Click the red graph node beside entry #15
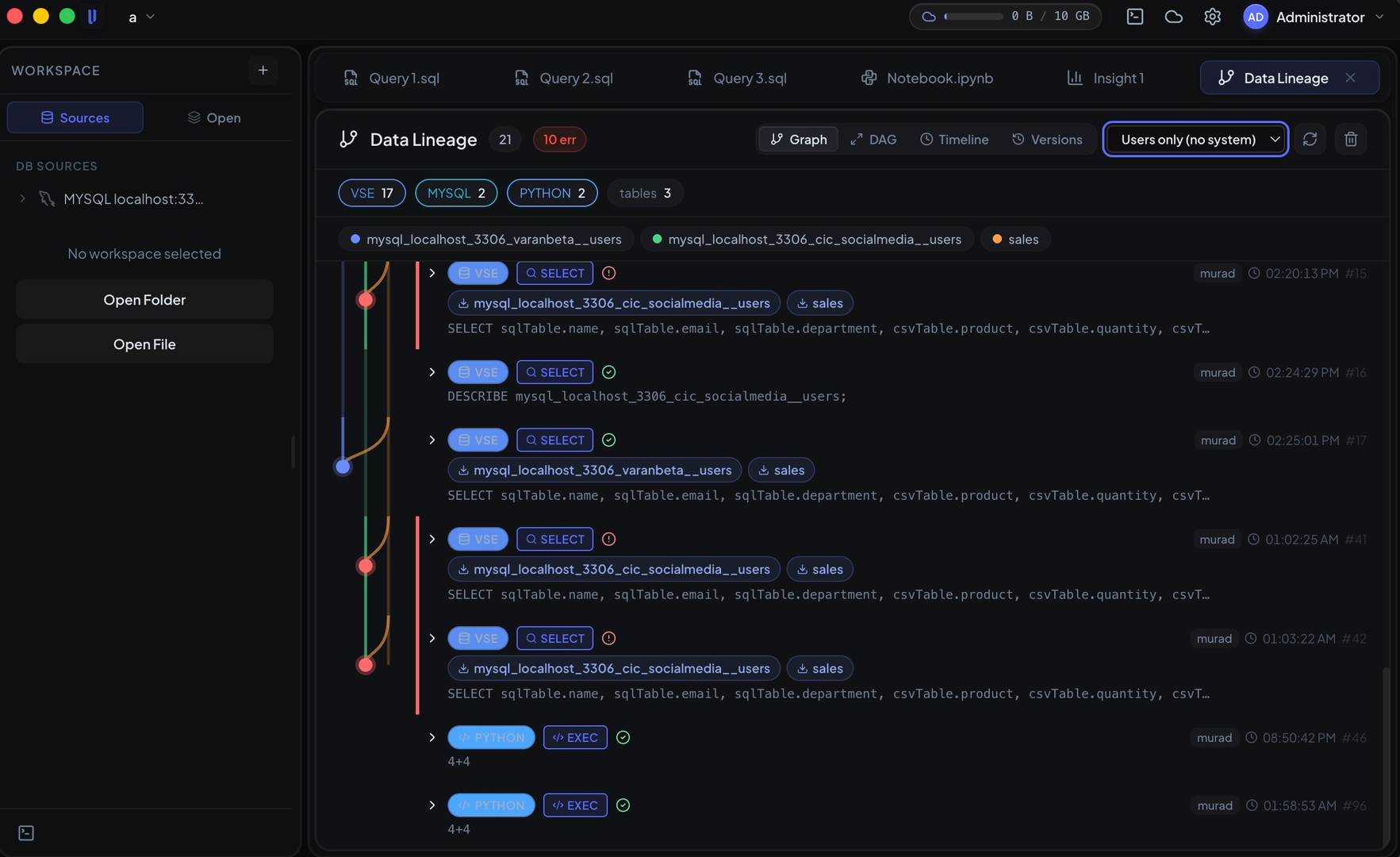Viewport: 1400px width, 857px height. pos(366,300)
